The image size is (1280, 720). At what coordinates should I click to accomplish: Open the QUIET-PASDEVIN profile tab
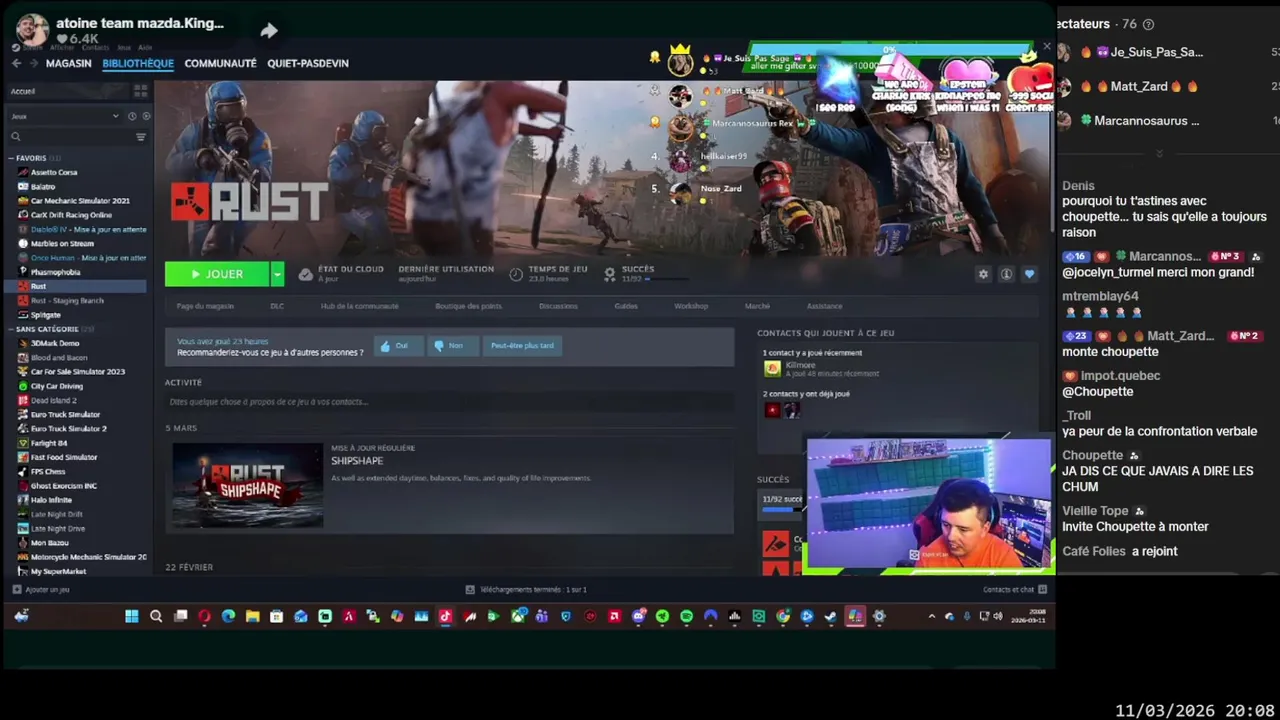coord(308,63)
